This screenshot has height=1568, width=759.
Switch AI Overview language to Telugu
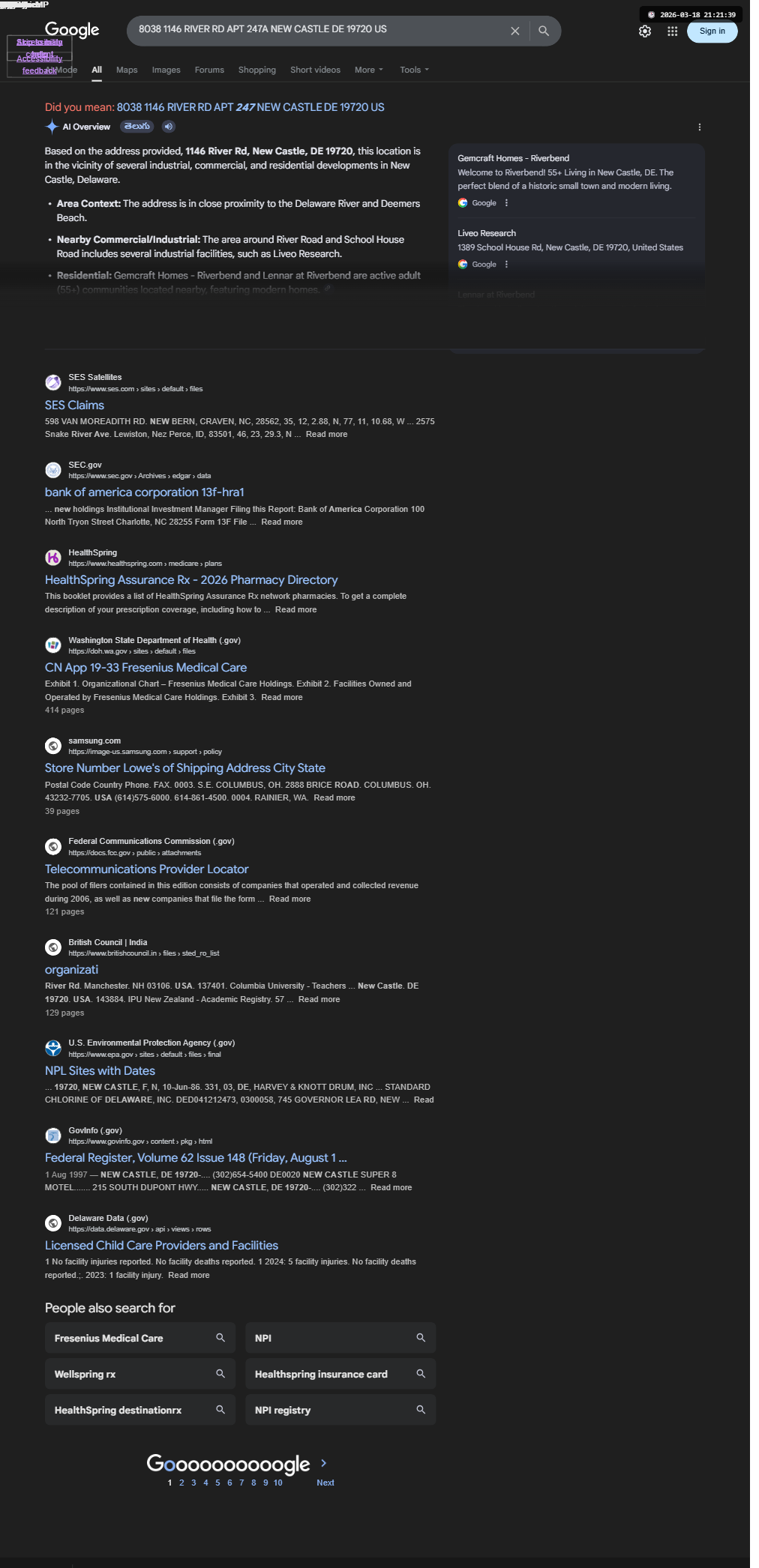pos(137,127)
